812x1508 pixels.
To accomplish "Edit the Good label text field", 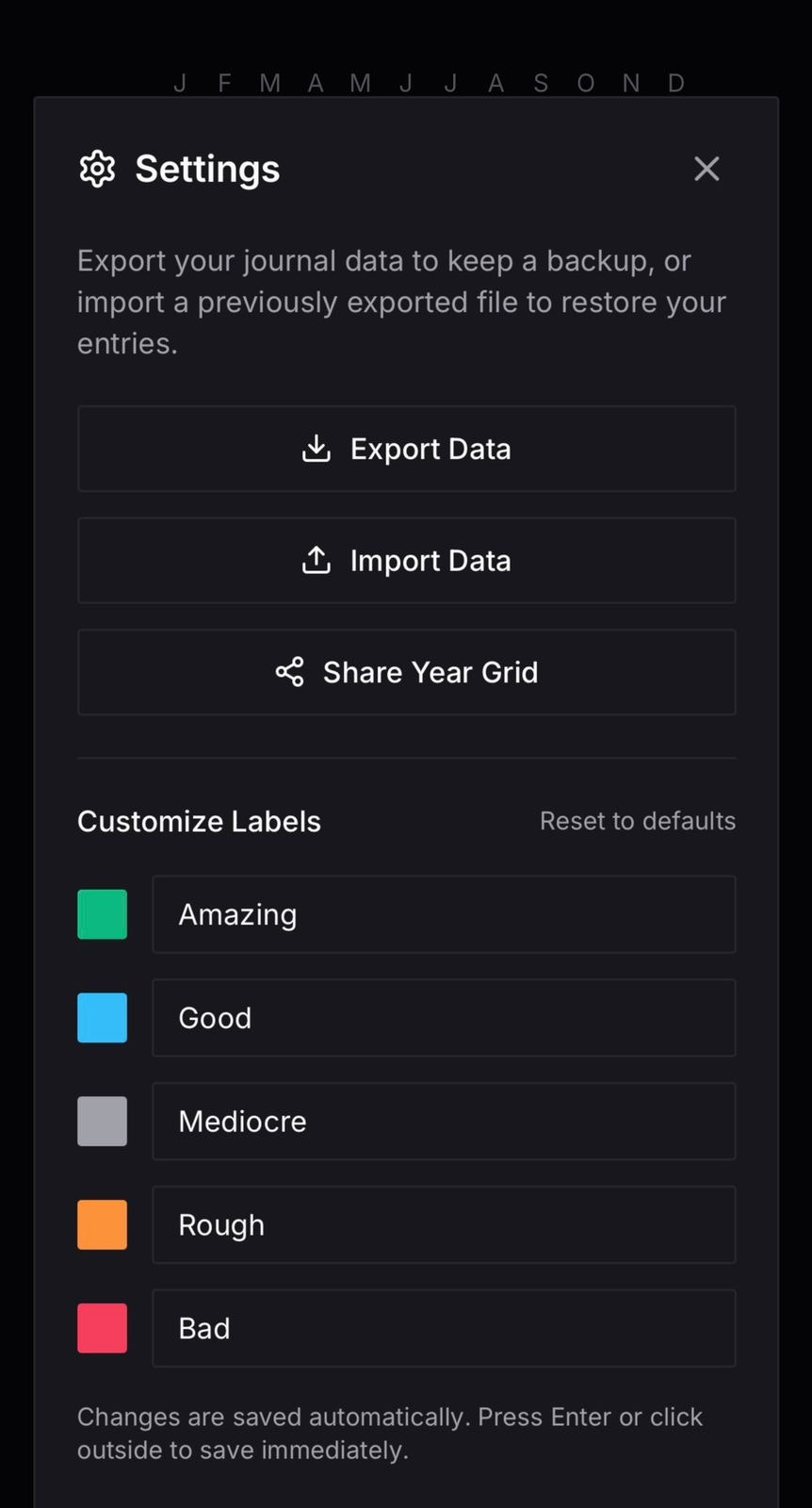I will pyautogui.click(x=444, y=1018).
